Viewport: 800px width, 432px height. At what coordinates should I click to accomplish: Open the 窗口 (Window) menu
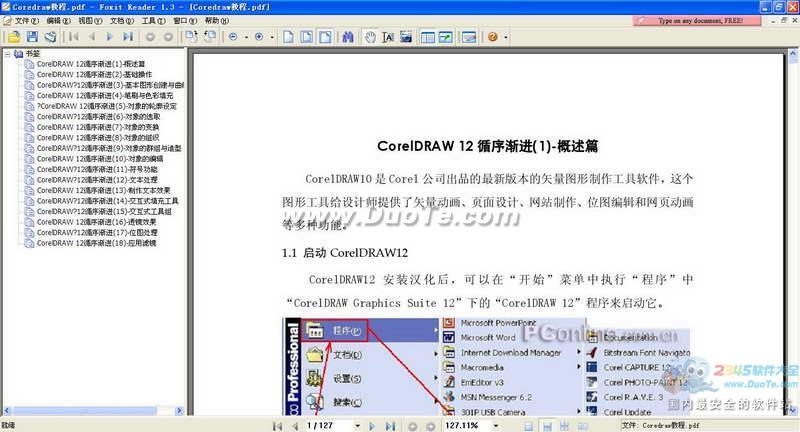(x=185, y=20)
